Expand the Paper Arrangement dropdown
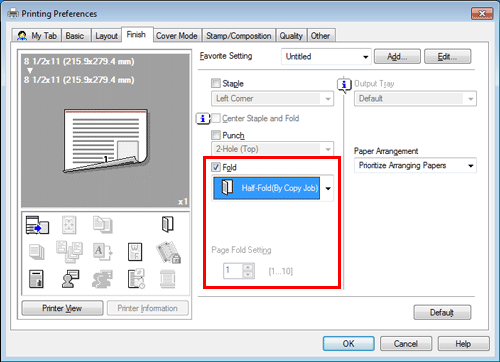500x362 pixels. (x=415, y=165)
